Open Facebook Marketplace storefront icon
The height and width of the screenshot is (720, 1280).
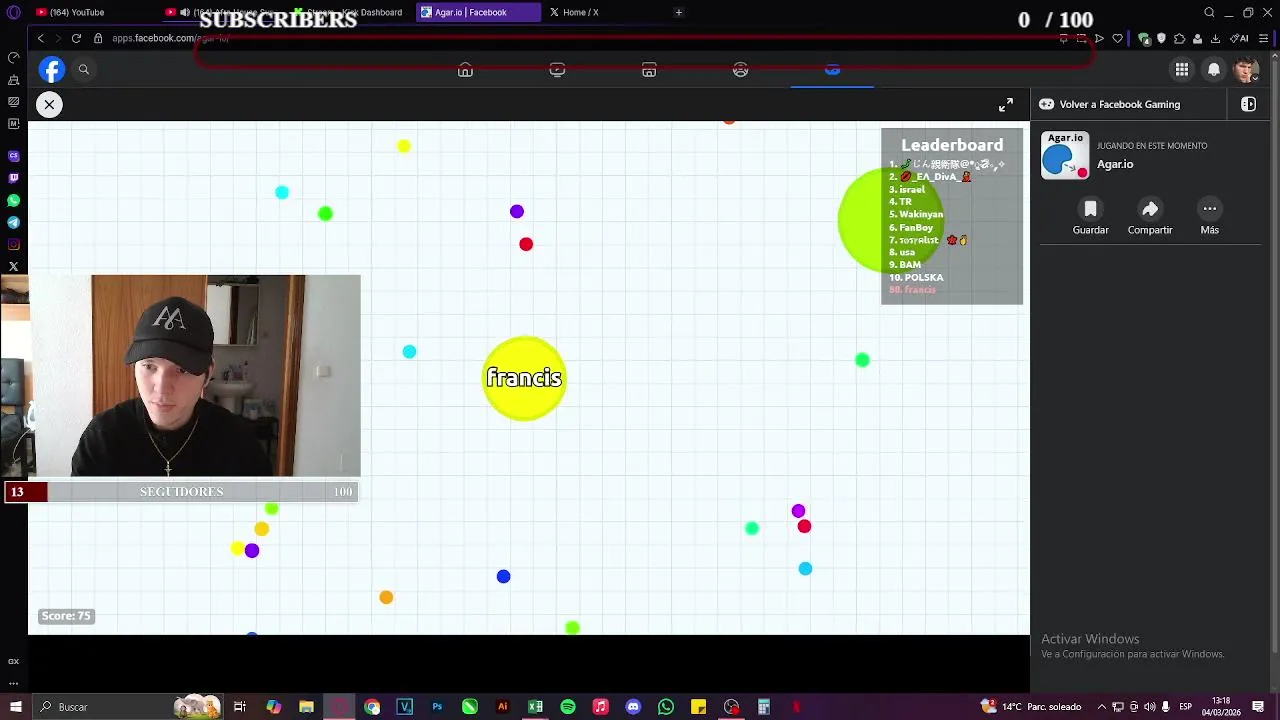click(x=649, y=70)
